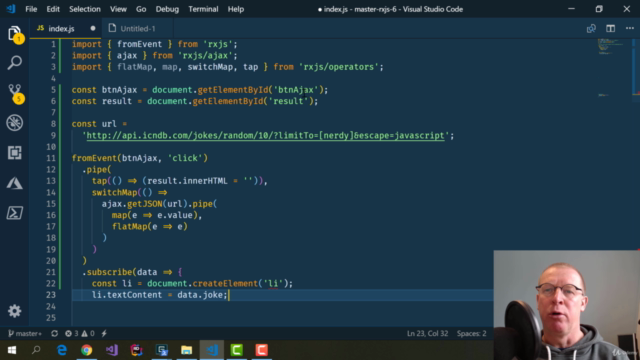Click 'const result' on line 6
640x360 pixels.
coord(102,101)
